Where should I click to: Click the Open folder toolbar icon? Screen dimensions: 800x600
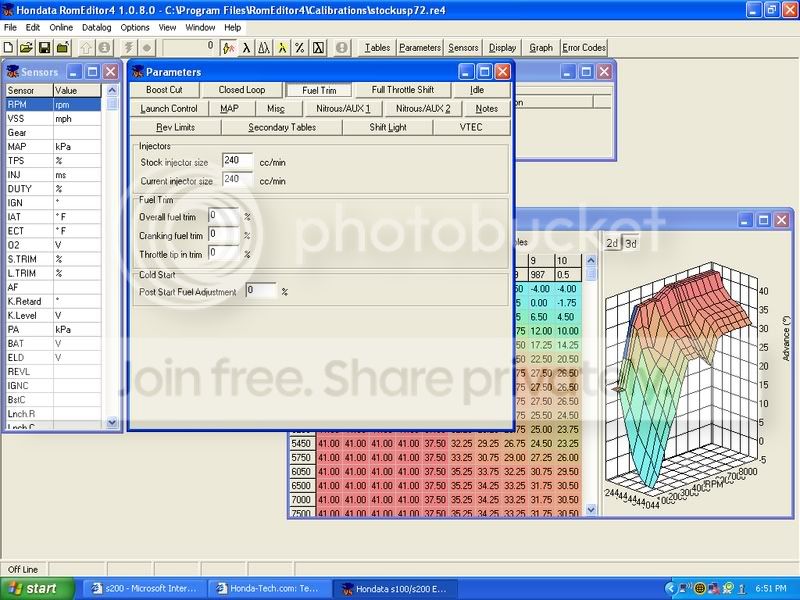click(27, 47)
